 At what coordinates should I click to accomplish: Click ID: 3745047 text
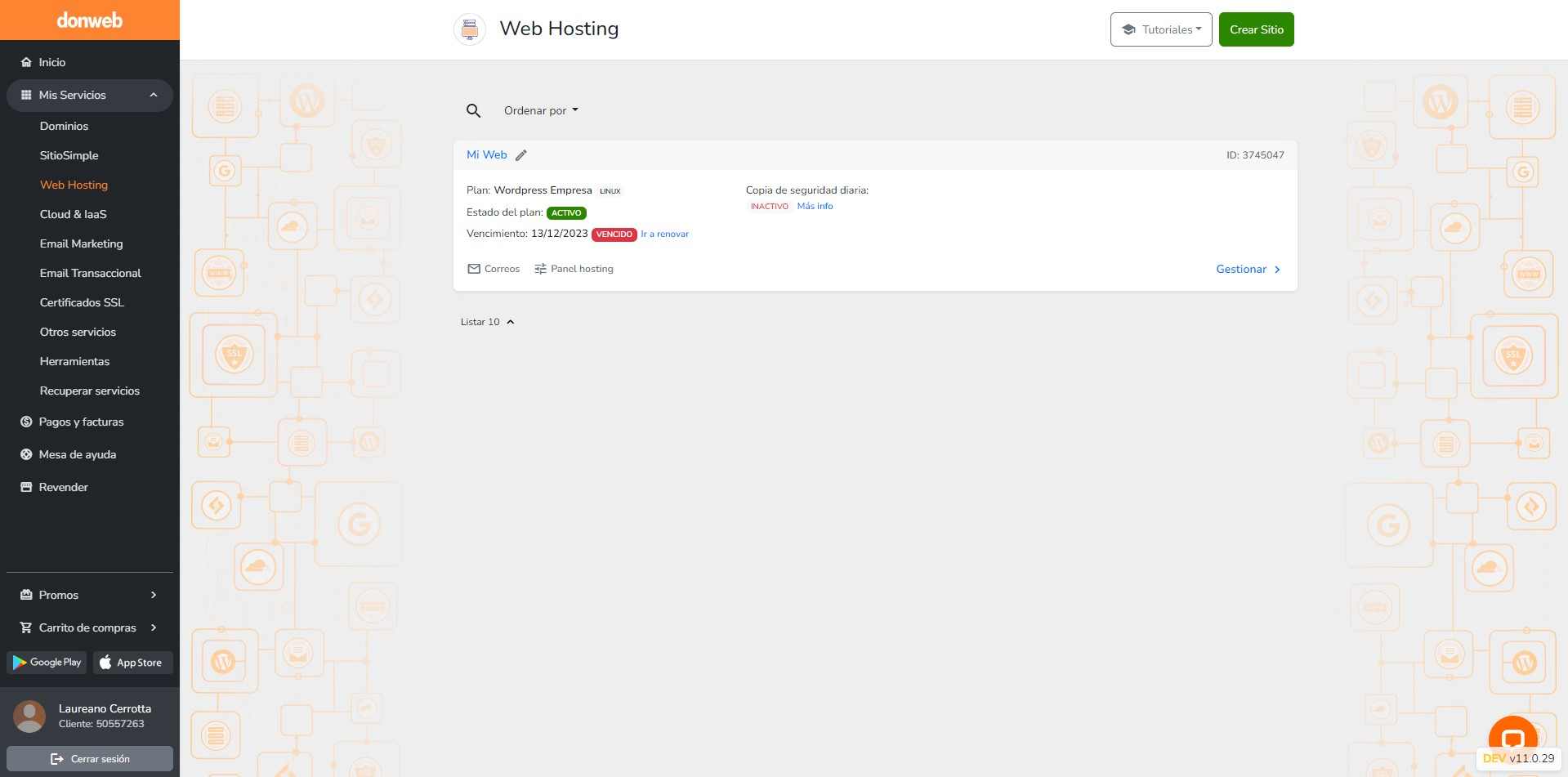click(x=1255, y=155)
